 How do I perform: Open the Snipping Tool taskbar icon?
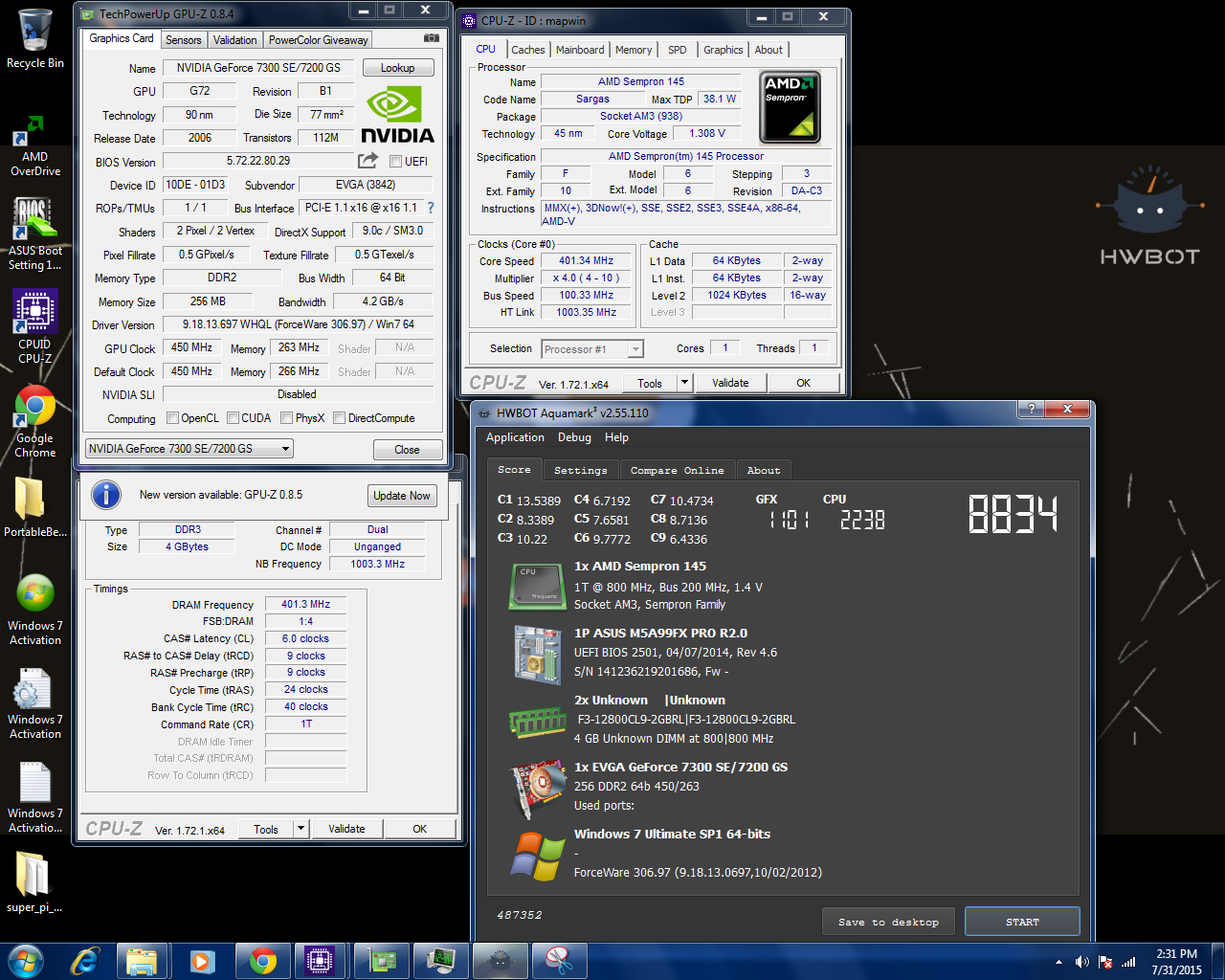[x=560, y=961]
